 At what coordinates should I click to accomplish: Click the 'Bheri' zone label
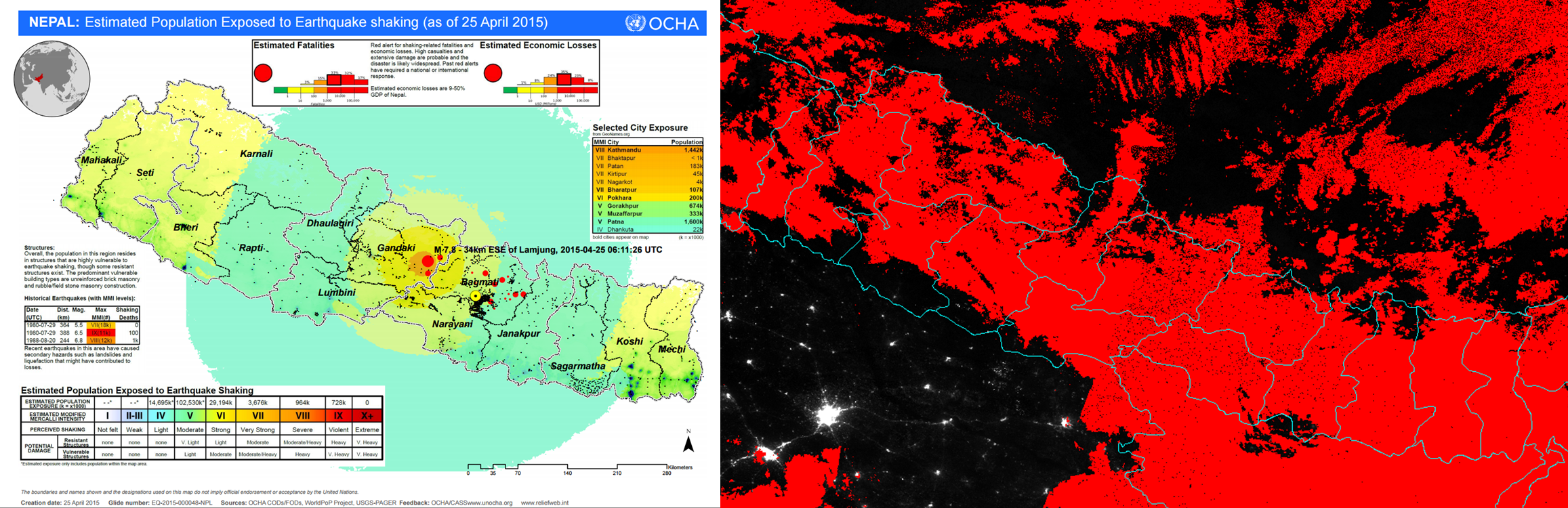(x=185, y=227)
